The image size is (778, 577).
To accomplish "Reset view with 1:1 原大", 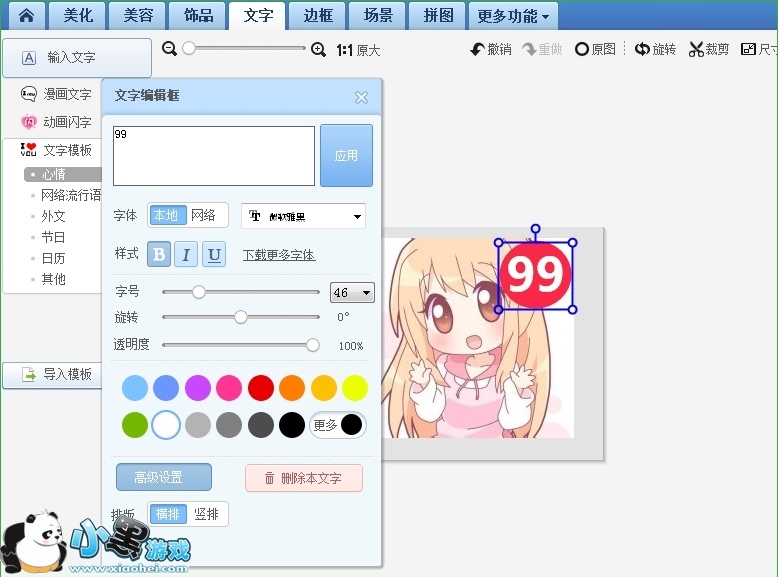I will (x=358, y=50).
